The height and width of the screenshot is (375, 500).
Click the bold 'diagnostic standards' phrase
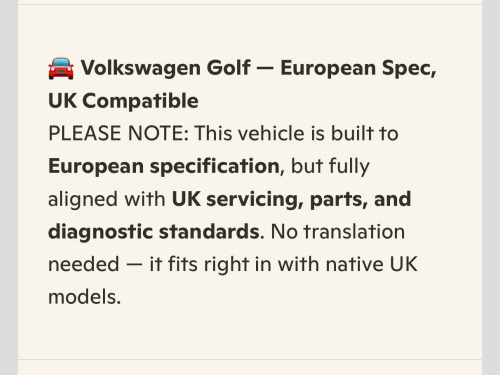click(x=154, y=232)
